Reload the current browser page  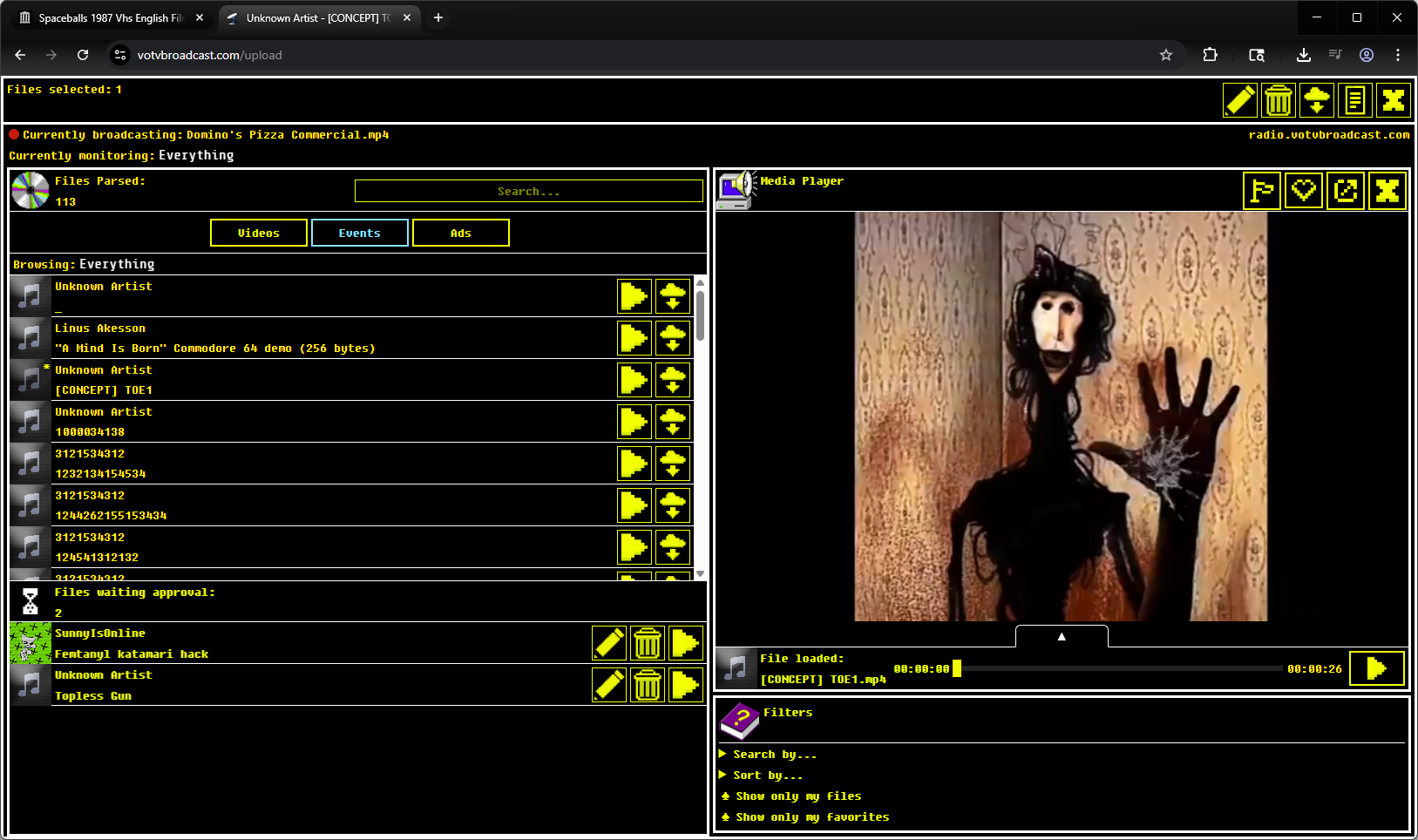(83, 55)
